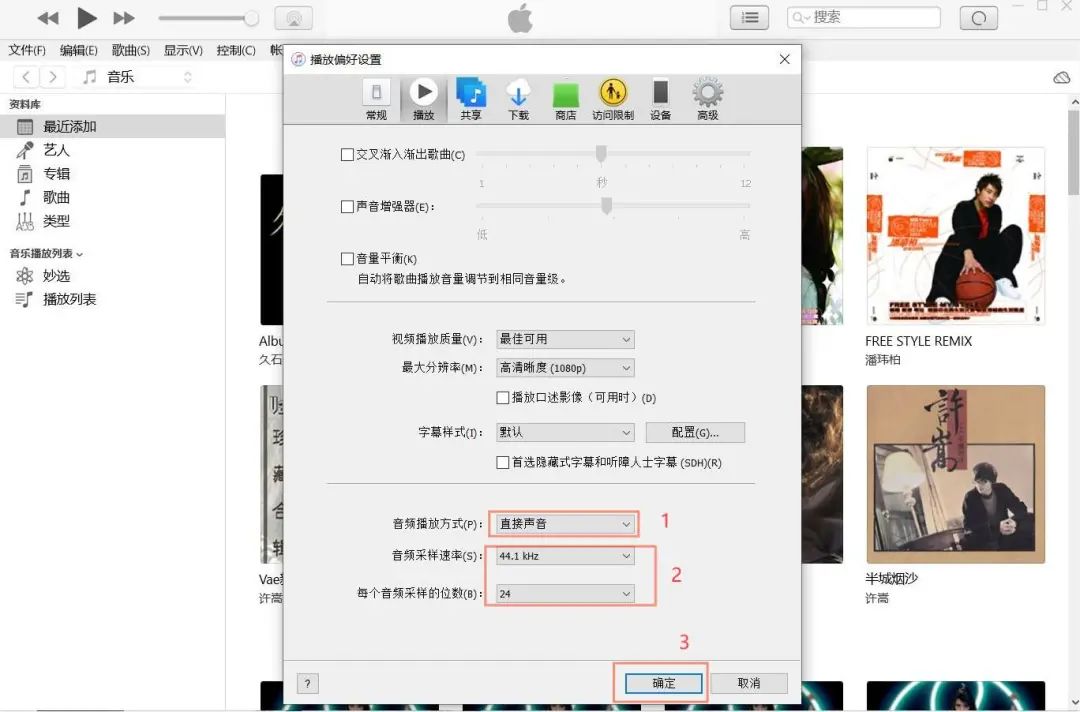Click the OK (确定) button
Screen dimensions: 1080x712
click(x=663, y=683)
